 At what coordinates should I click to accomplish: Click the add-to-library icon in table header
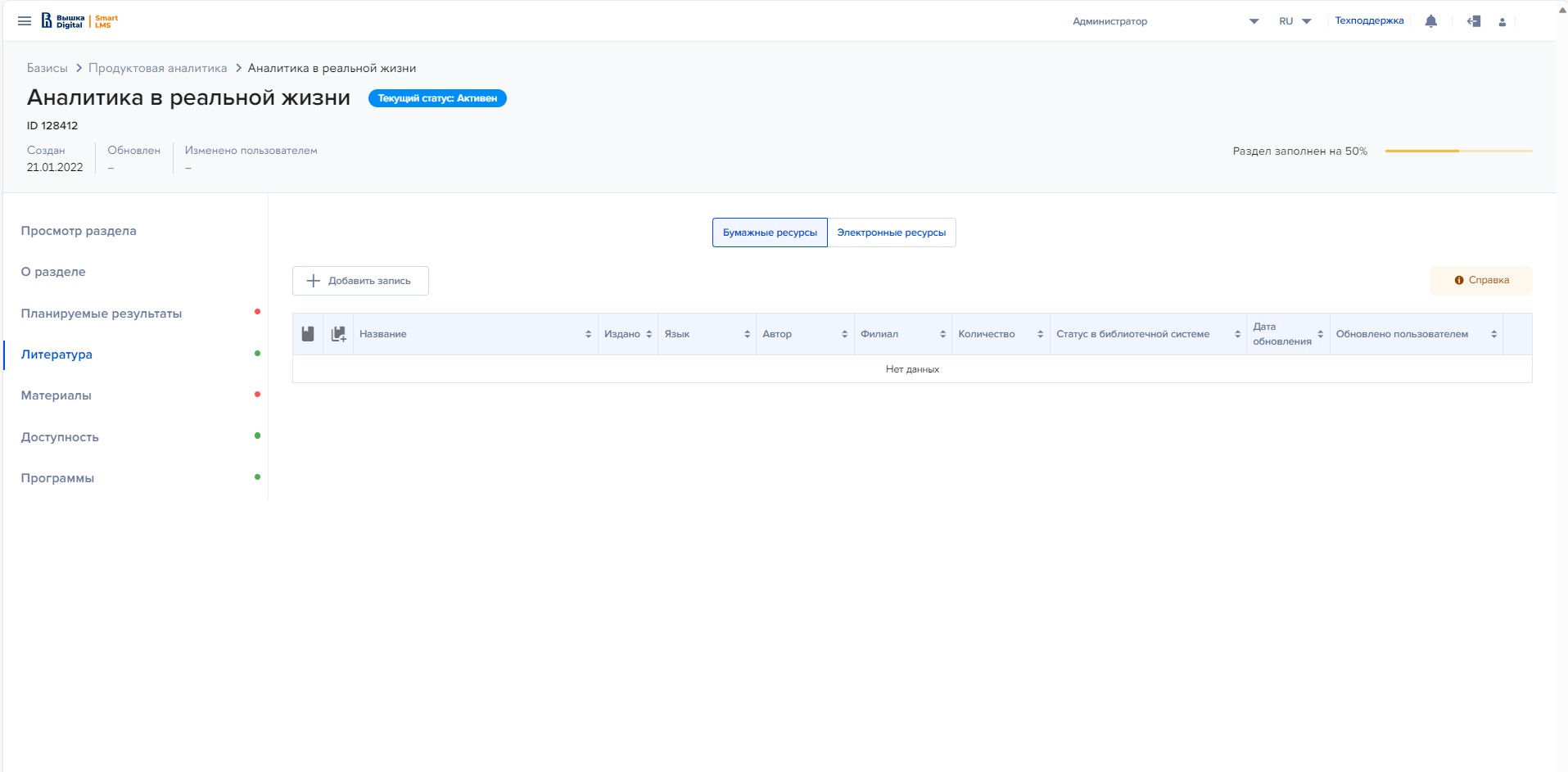coord(338,334)
